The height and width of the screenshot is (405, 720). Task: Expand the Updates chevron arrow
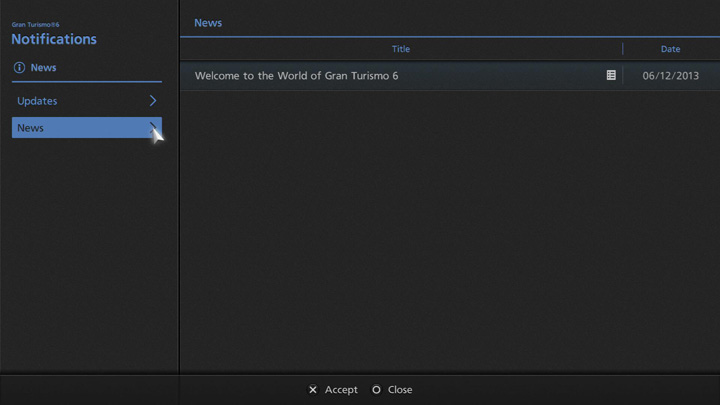pyautogui.click(x=153, y=101)
